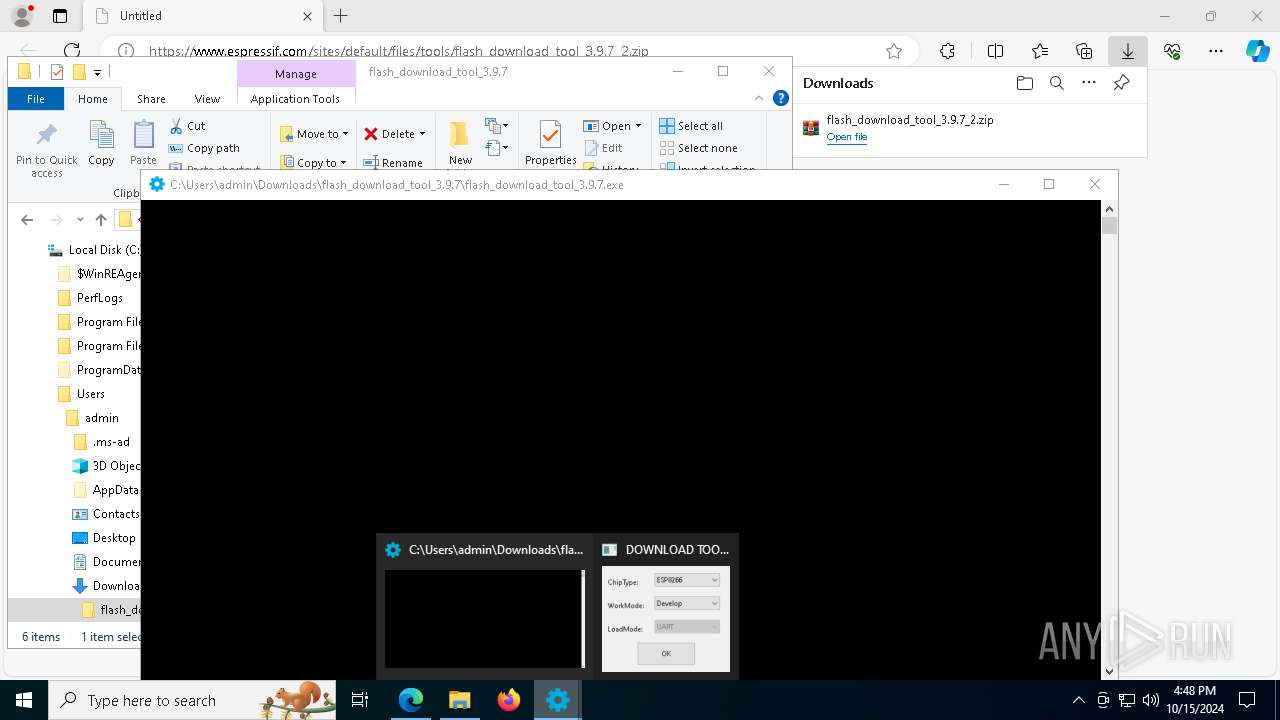Open Edge Browser essentials icon

point(1172,51)
